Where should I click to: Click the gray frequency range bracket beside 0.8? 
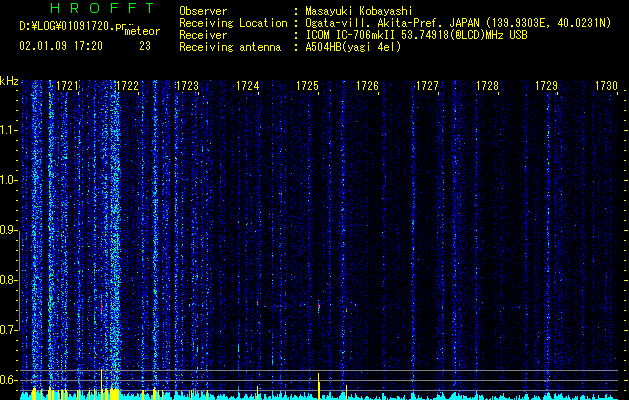[x=19, y=280]
